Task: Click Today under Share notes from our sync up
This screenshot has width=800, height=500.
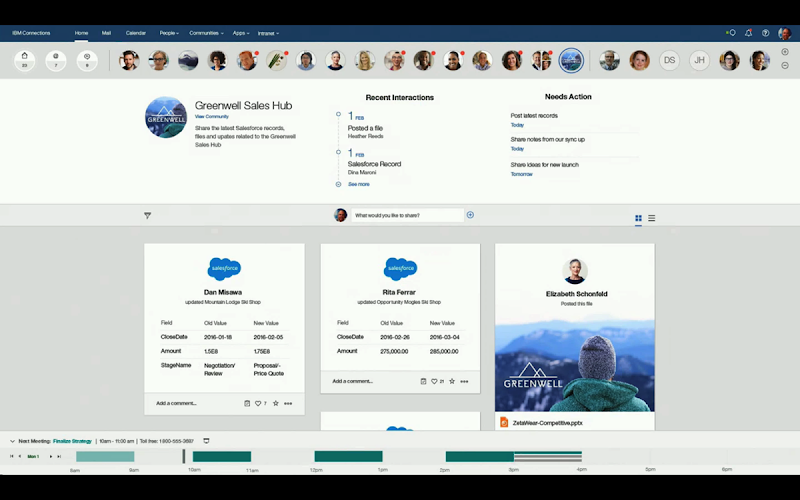Action: (517, 149)
